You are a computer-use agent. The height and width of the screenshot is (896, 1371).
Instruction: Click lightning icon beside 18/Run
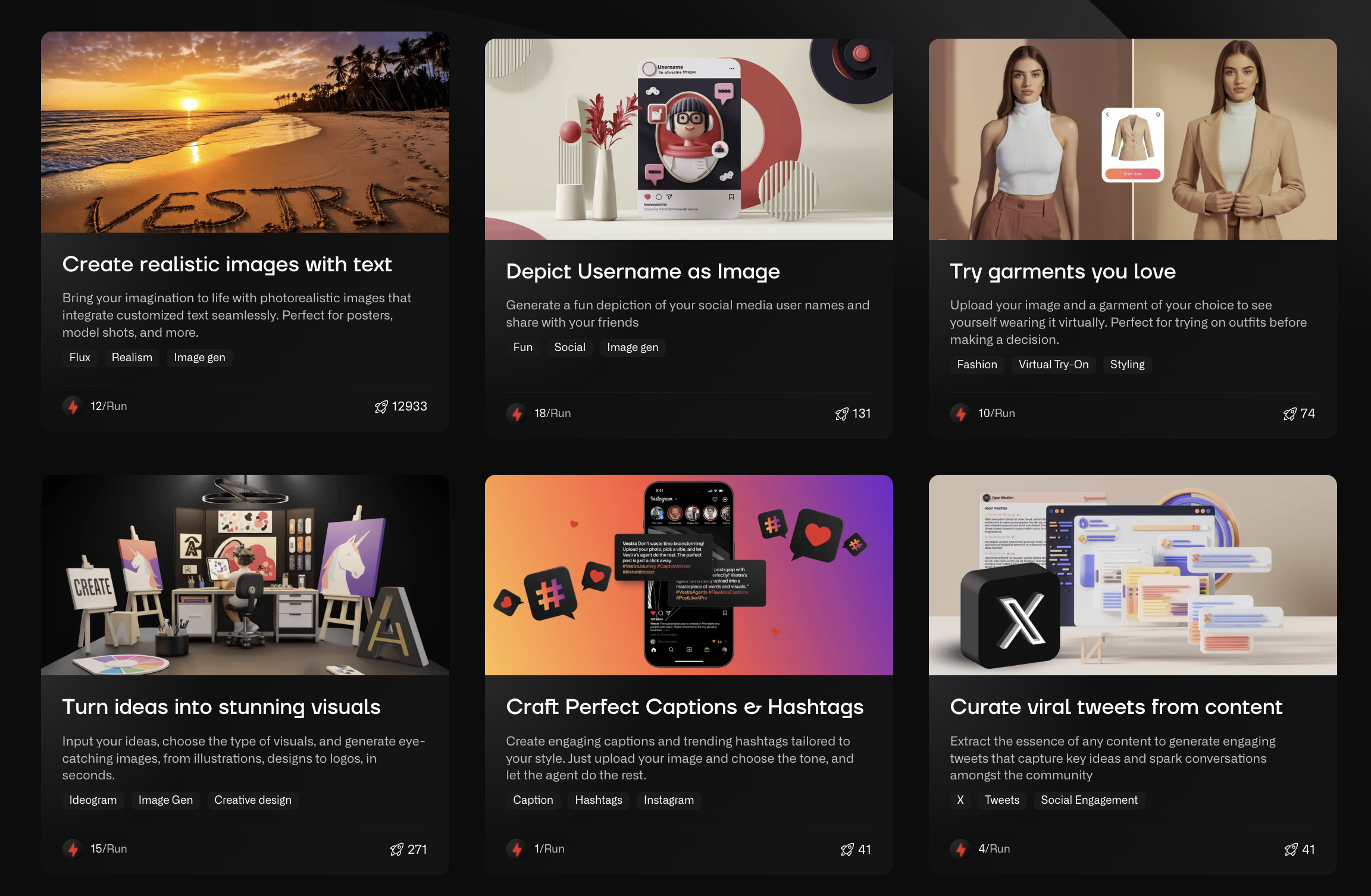517,413
